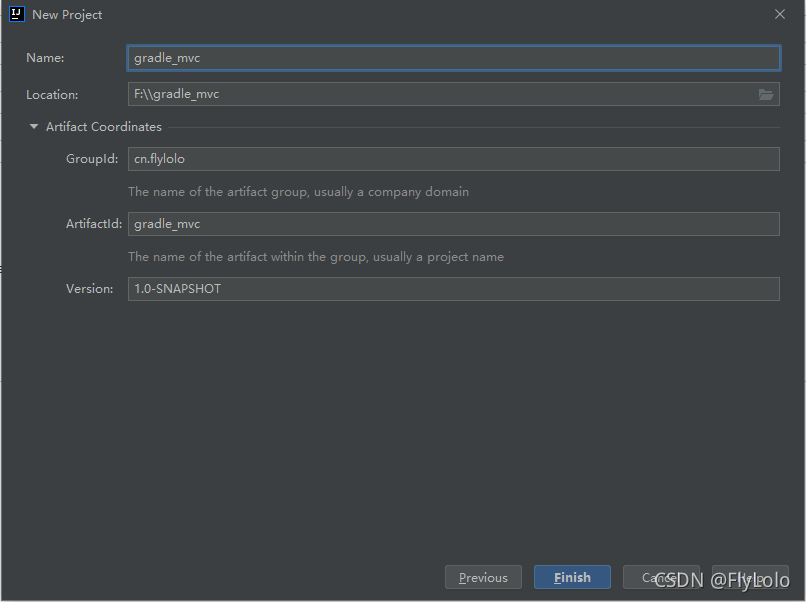Click the Name input field
This screenshot has height=602, width=806.
click(453, 58)
